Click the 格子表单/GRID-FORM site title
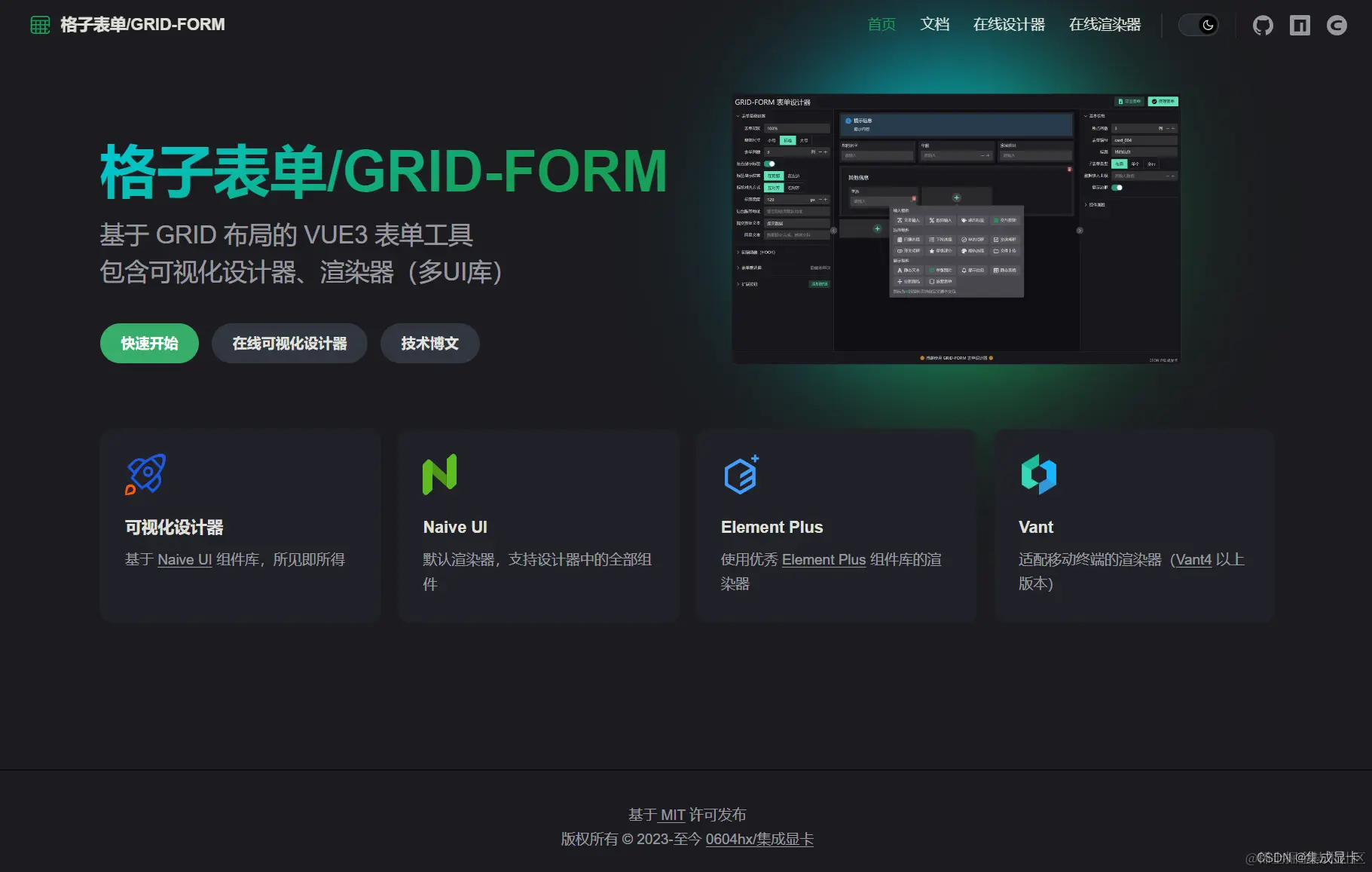Screen dimensions: 1372x872 142,25
